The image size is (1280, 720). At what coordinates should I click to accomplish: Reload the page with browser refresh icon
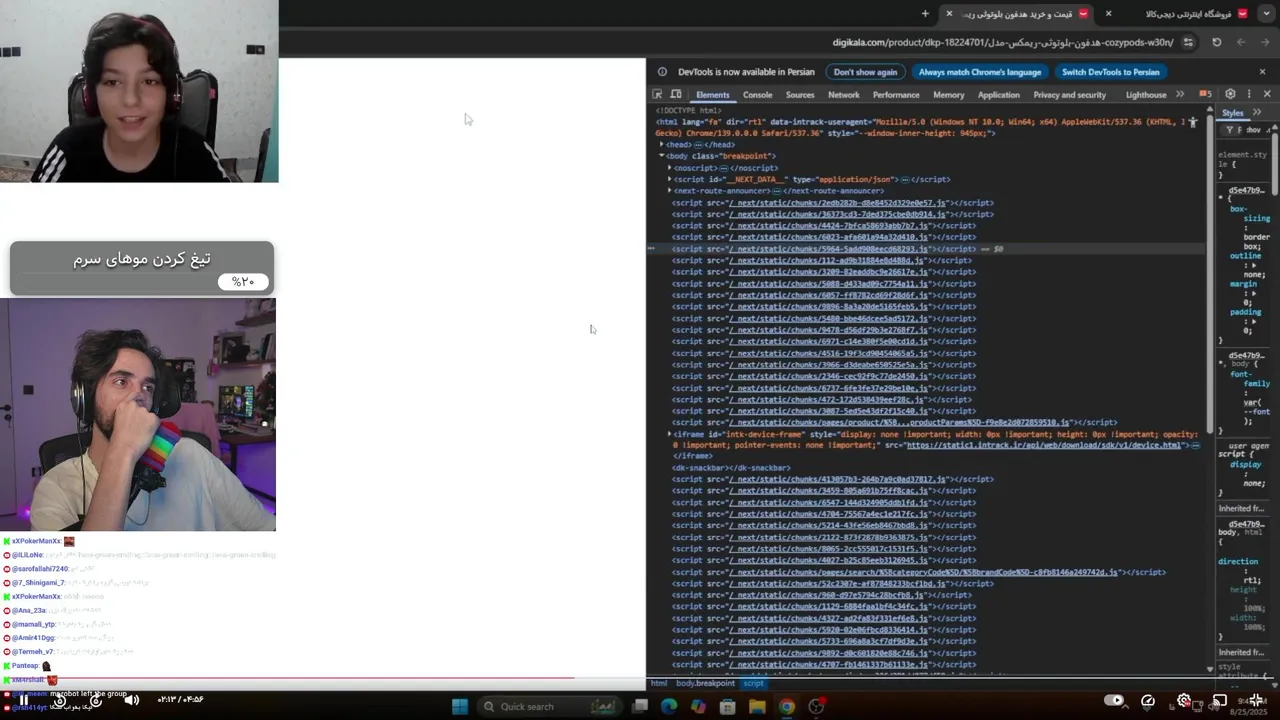point(1216,43)
